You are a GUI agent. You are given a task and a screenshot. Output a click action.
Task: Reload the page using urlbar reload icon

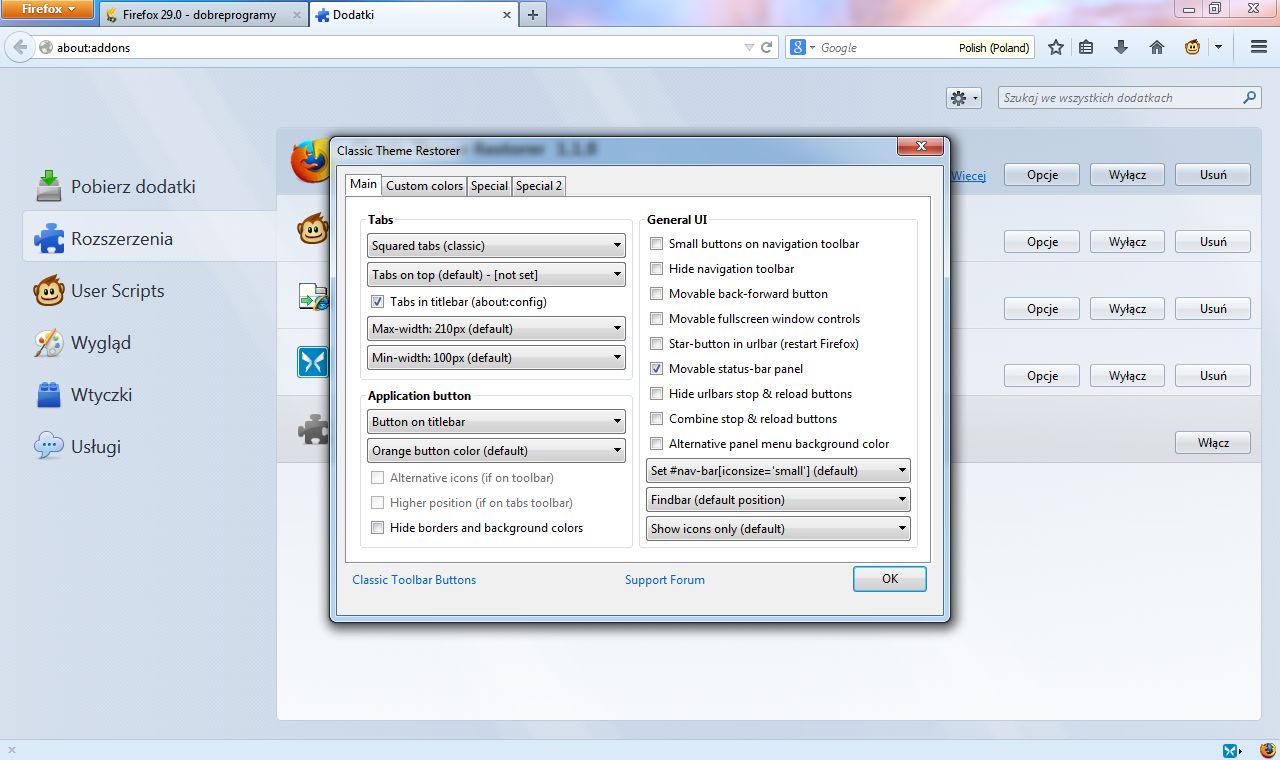[x=767, y=47]
